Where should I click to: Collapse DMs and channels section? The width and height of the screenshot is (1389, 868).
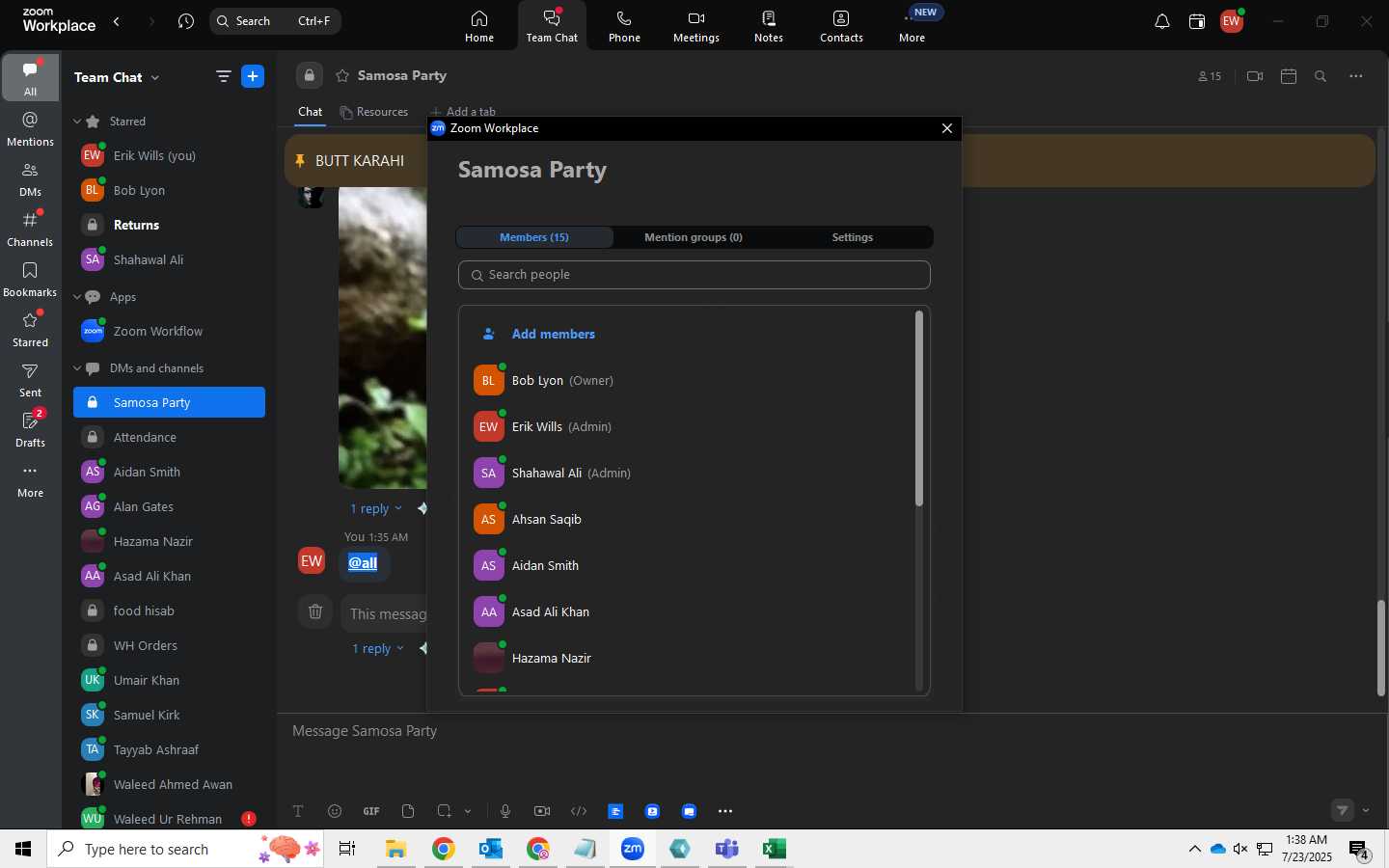(77, 368)
